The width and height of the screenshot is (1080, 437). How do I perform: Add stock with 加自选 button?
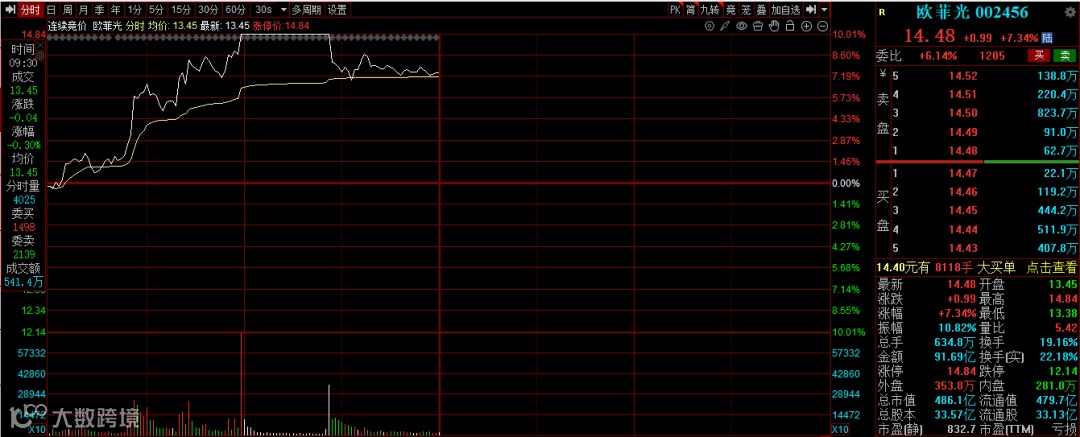click(786, 10)
